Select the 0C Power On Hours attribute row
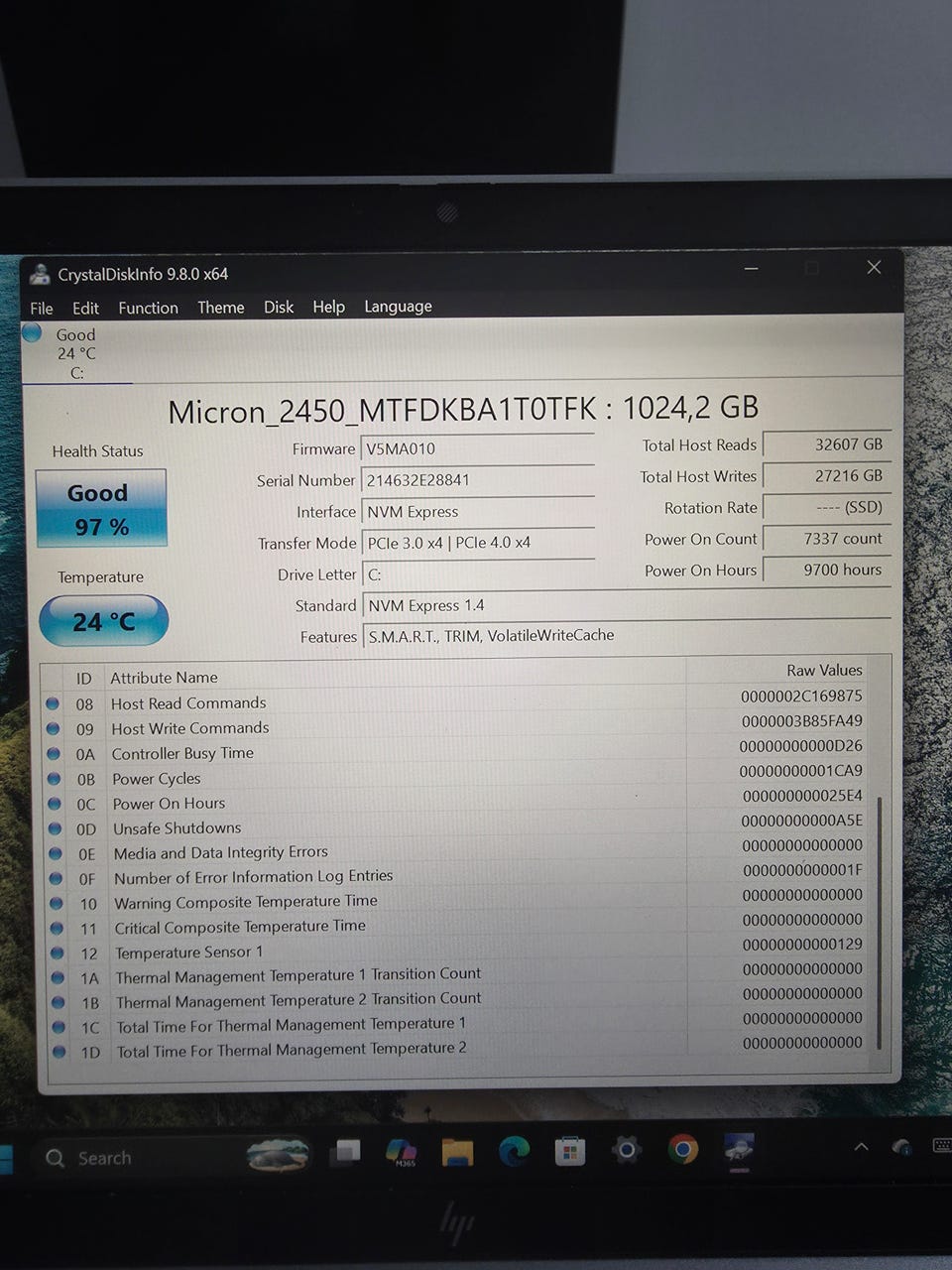The image size is (952, 1270). (x=454, y=801)
